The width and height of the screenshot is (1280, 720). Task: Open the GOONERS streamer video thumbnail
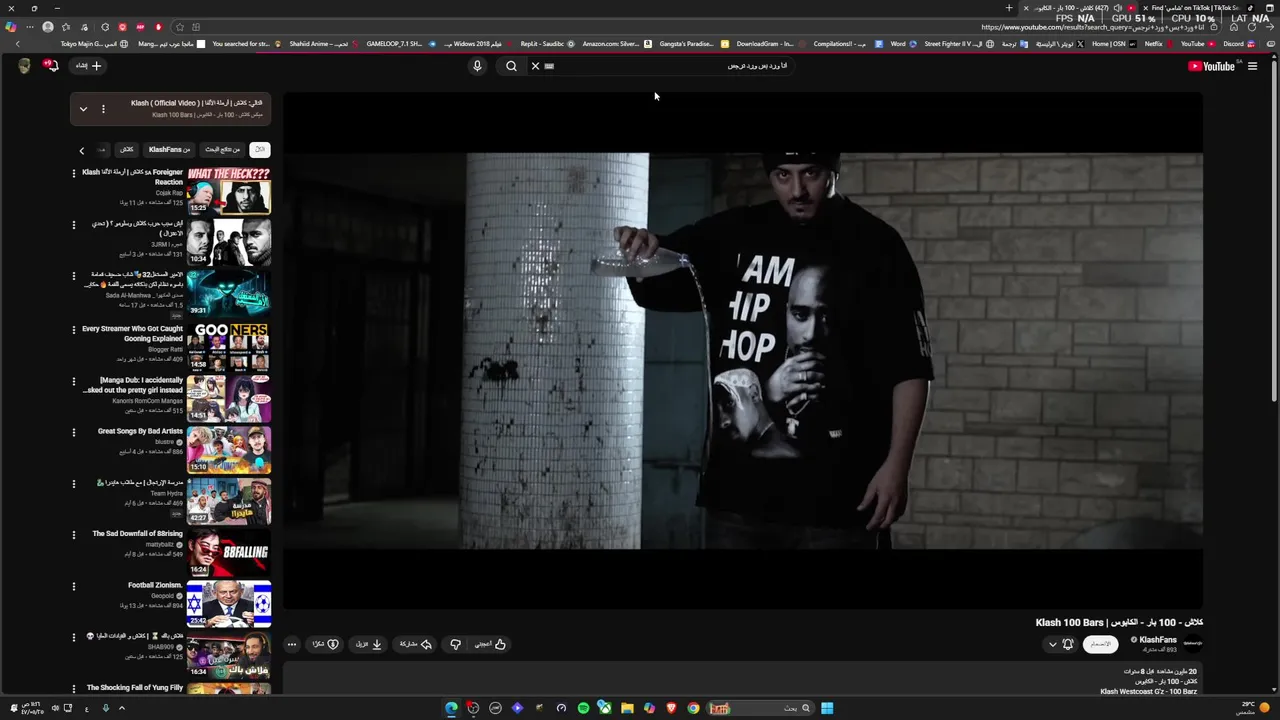tap(229, 346)
